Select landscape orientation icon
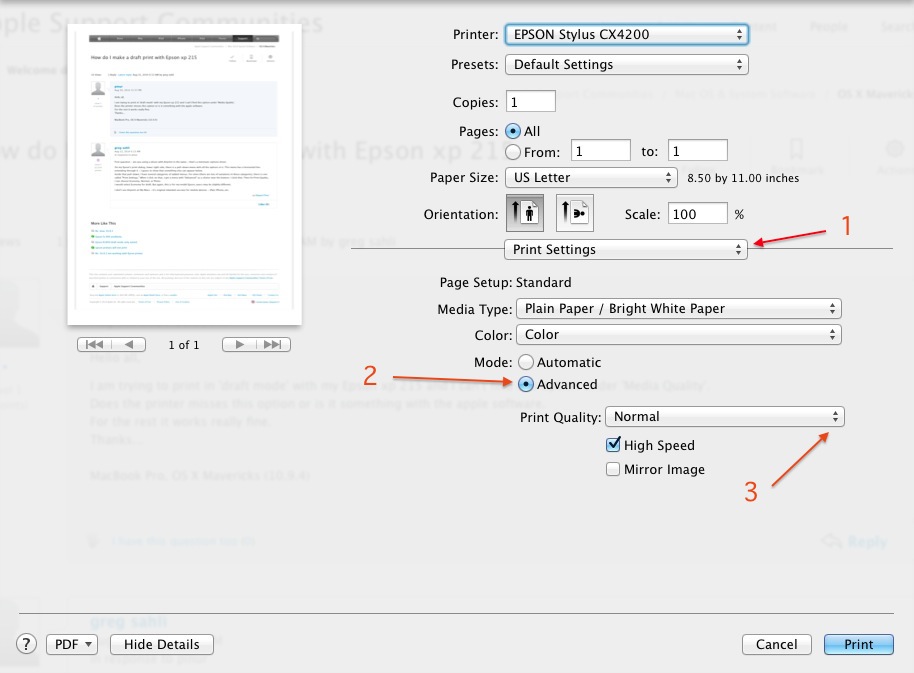Screen dimensions: 914x673 [575, 213]
